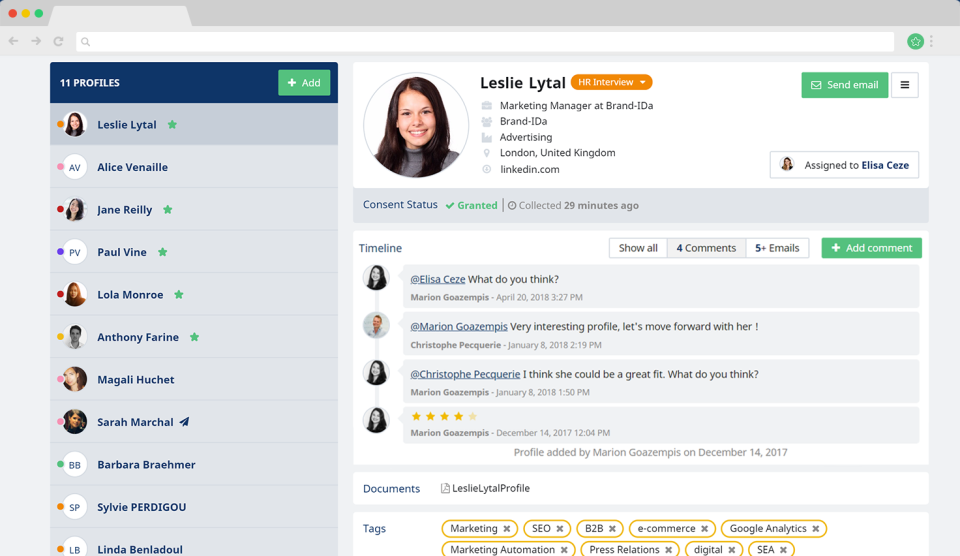This screenshot has height=556, width=960.
Task: Filter timeline by 5+ Emails
Action: click(777, 248)
